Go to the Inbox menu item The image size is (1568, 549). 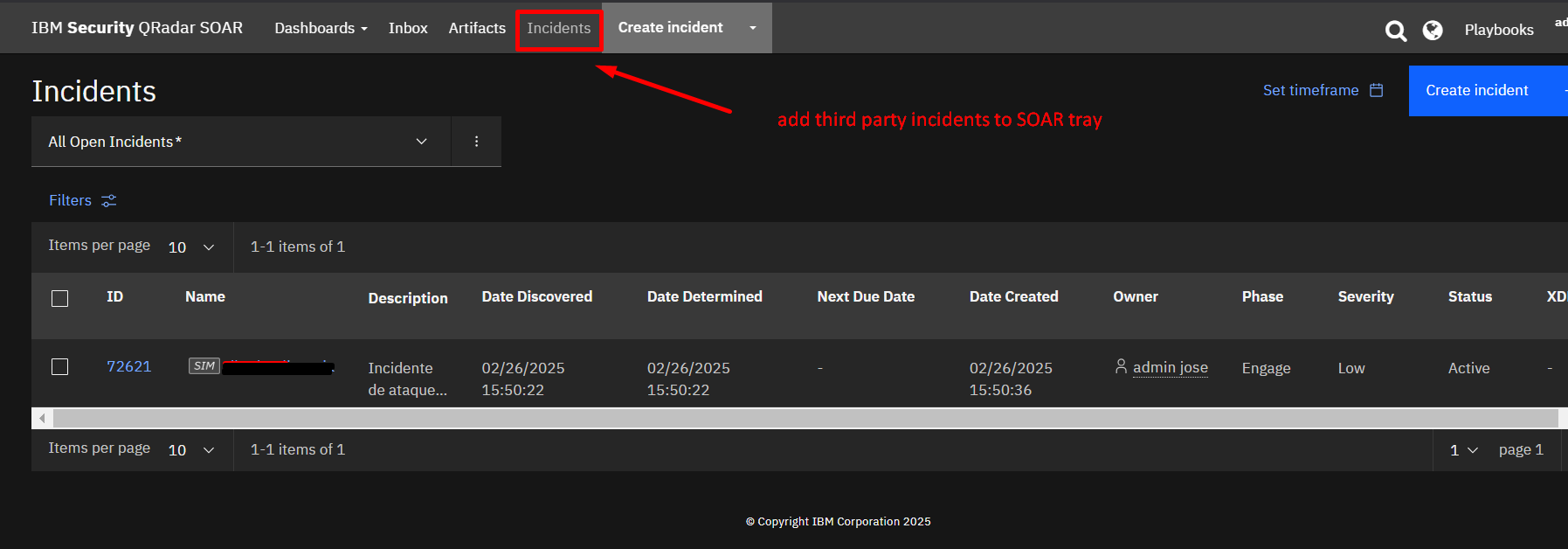point(408,28)
